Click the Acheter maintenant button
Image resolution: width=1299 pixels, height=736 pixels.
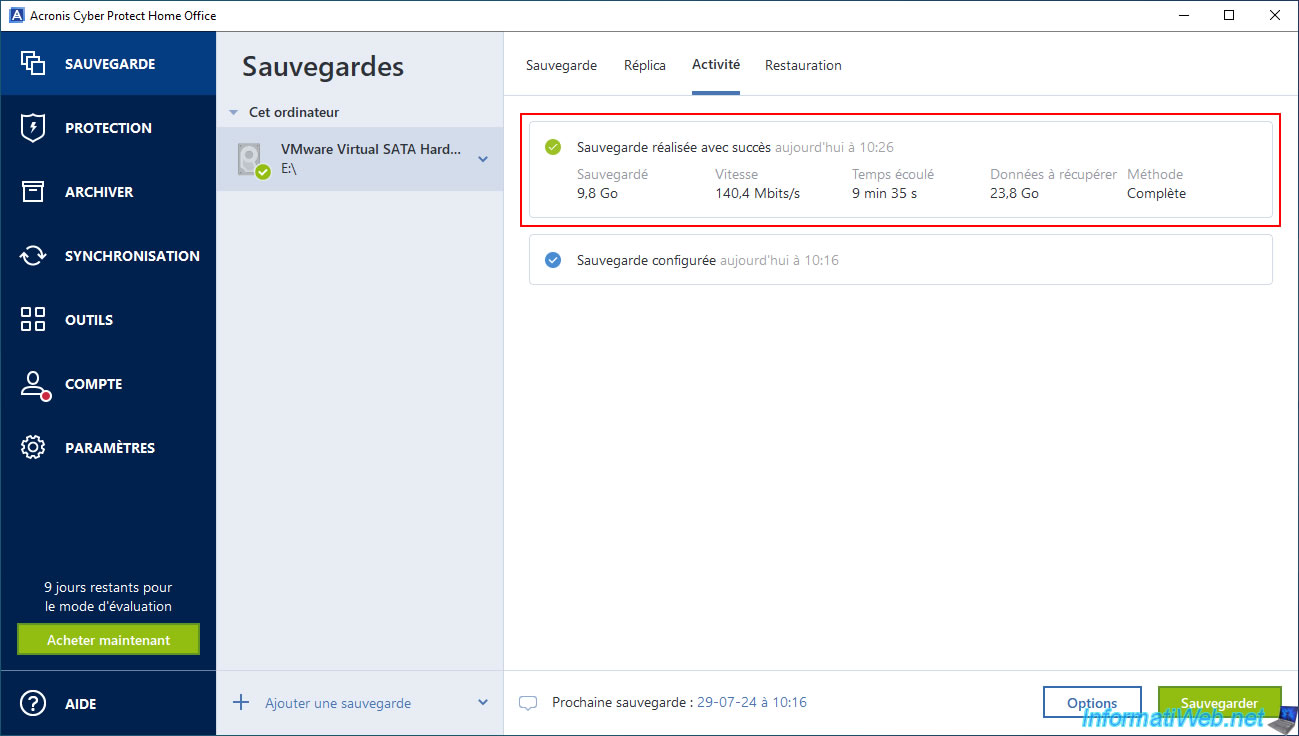(x=108, y=640)
